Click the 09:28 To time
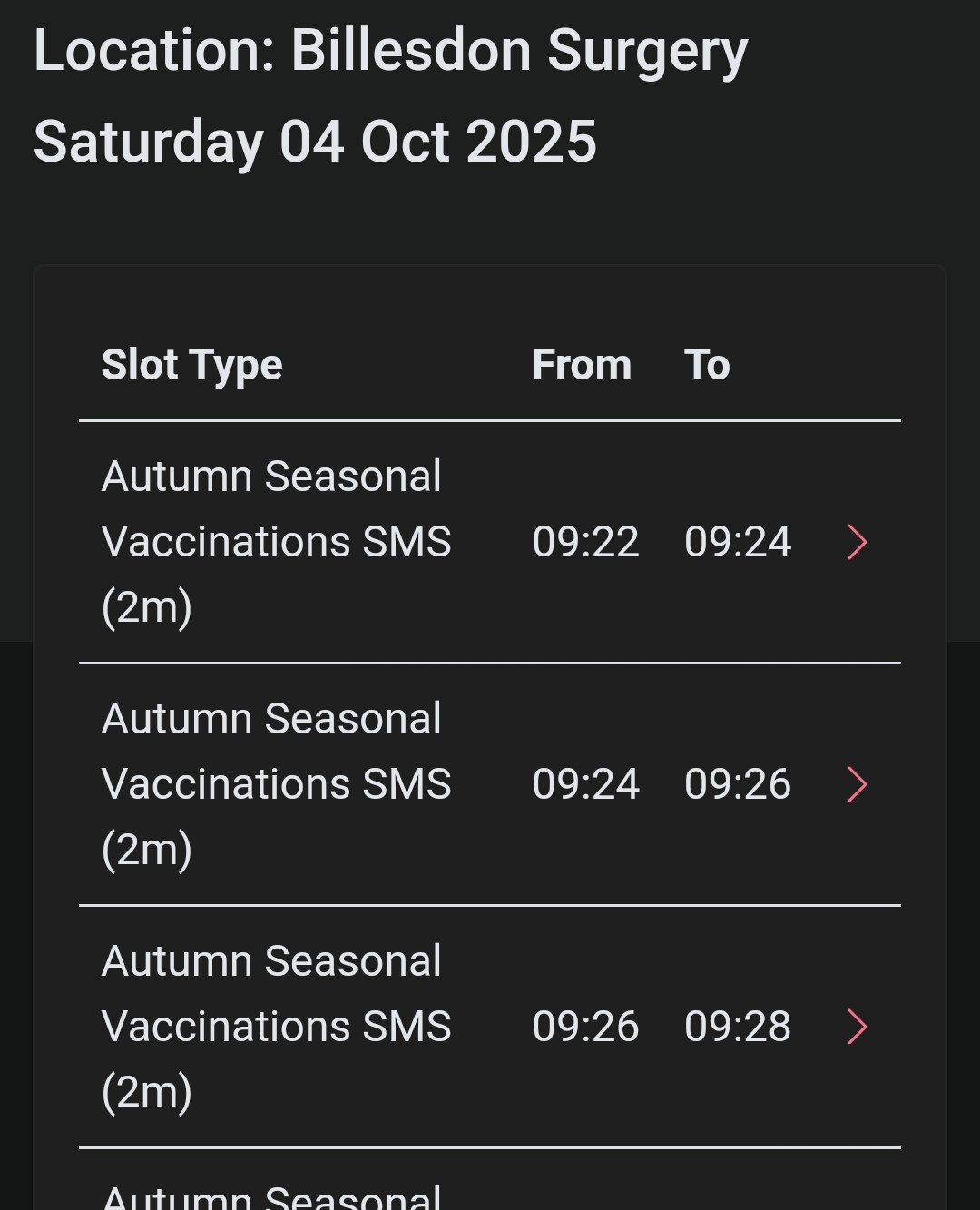 click(x=738, y=1027)
